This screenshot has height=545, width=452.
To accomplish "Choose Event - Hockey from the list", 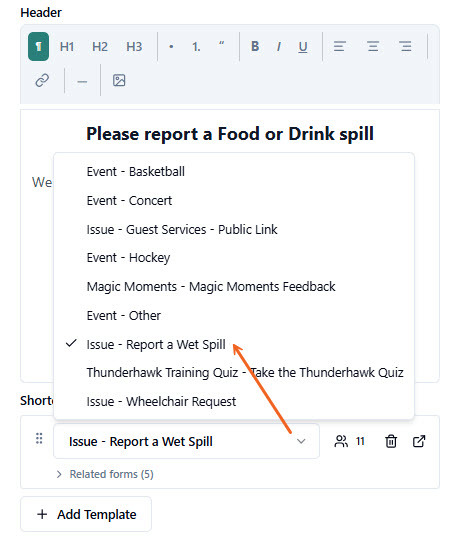I will [128, 258].
